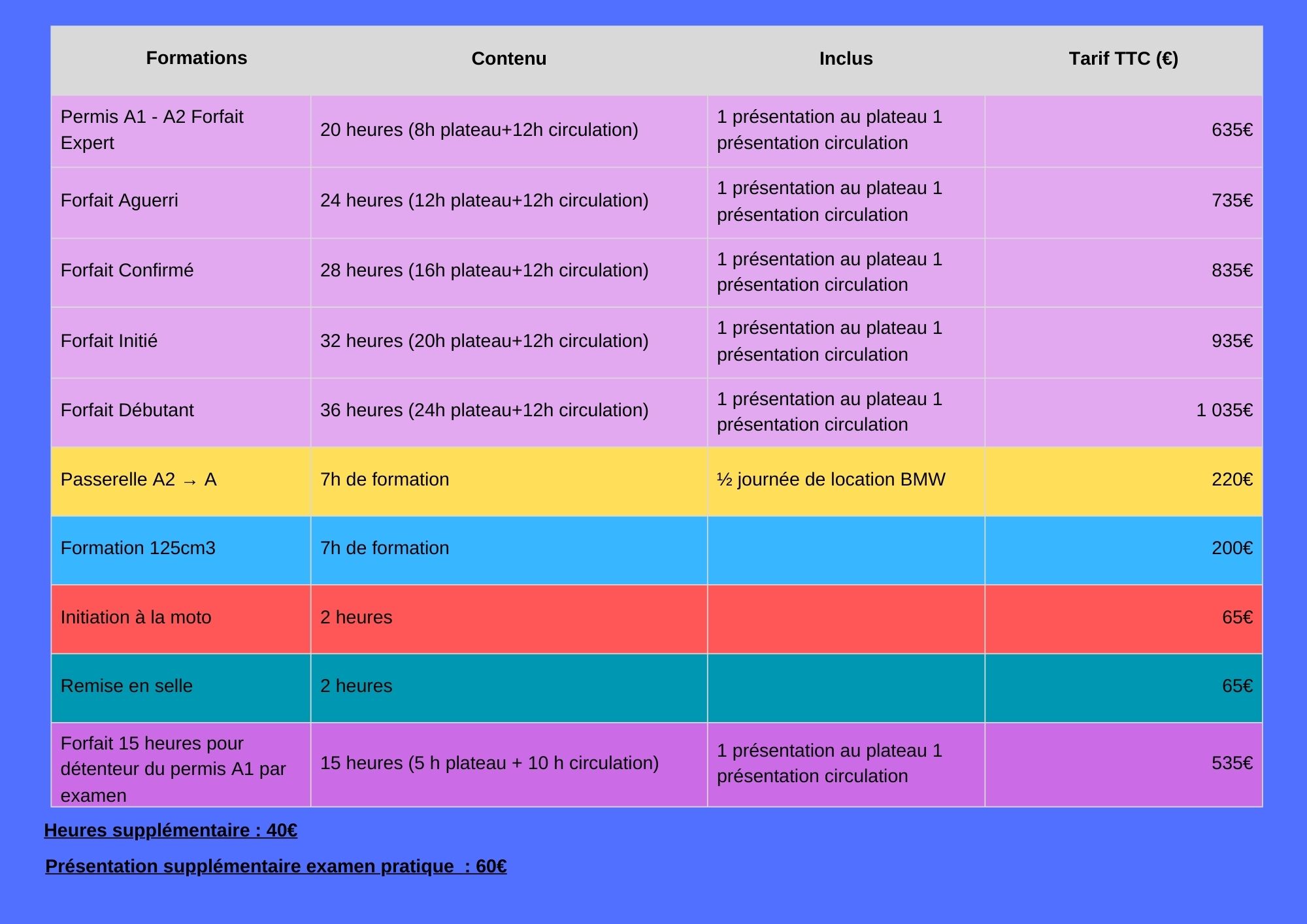Select the Initiation à la moto red cell
This screenshot has height=924, width=1307.
(x=136, y=618)
